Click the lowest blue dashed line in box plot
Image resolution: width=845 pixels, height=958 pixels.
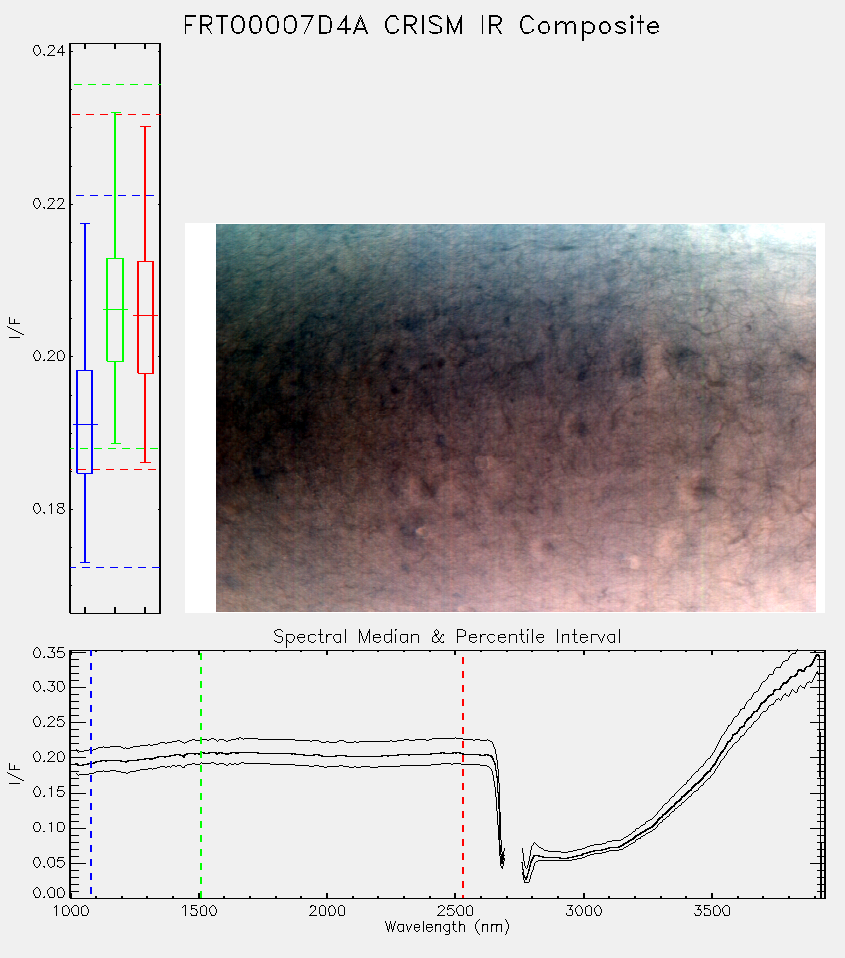(x=115, y=568)
